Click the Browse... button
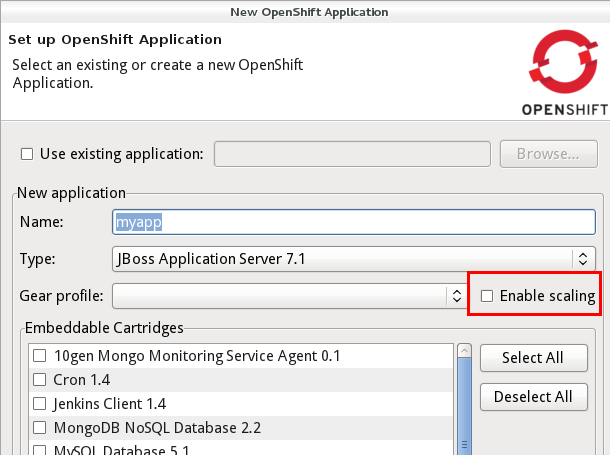Image resolution: width=610 pixels, height=455 pixels. (548, 154)
